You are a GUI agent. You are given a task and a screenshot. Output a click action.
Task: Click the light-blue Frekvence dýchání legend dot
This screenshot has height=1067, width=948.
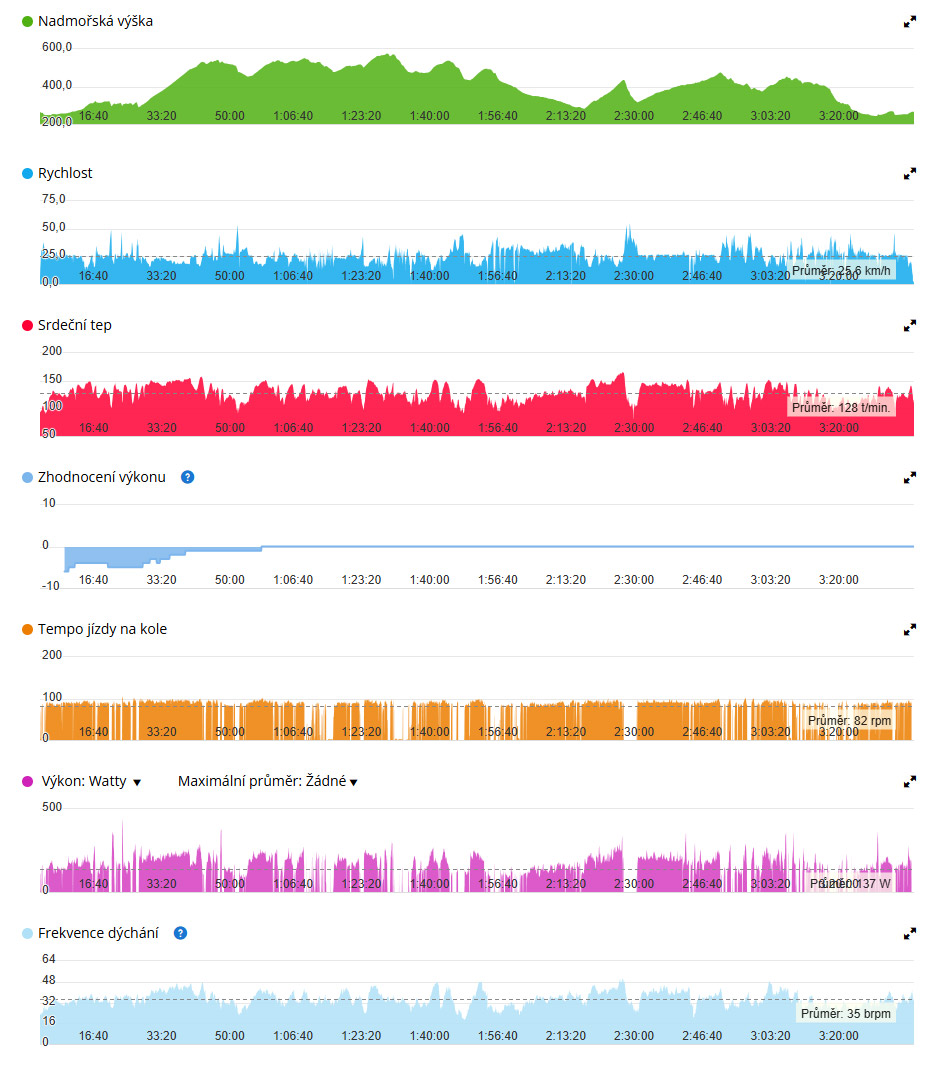coord(27,934)
